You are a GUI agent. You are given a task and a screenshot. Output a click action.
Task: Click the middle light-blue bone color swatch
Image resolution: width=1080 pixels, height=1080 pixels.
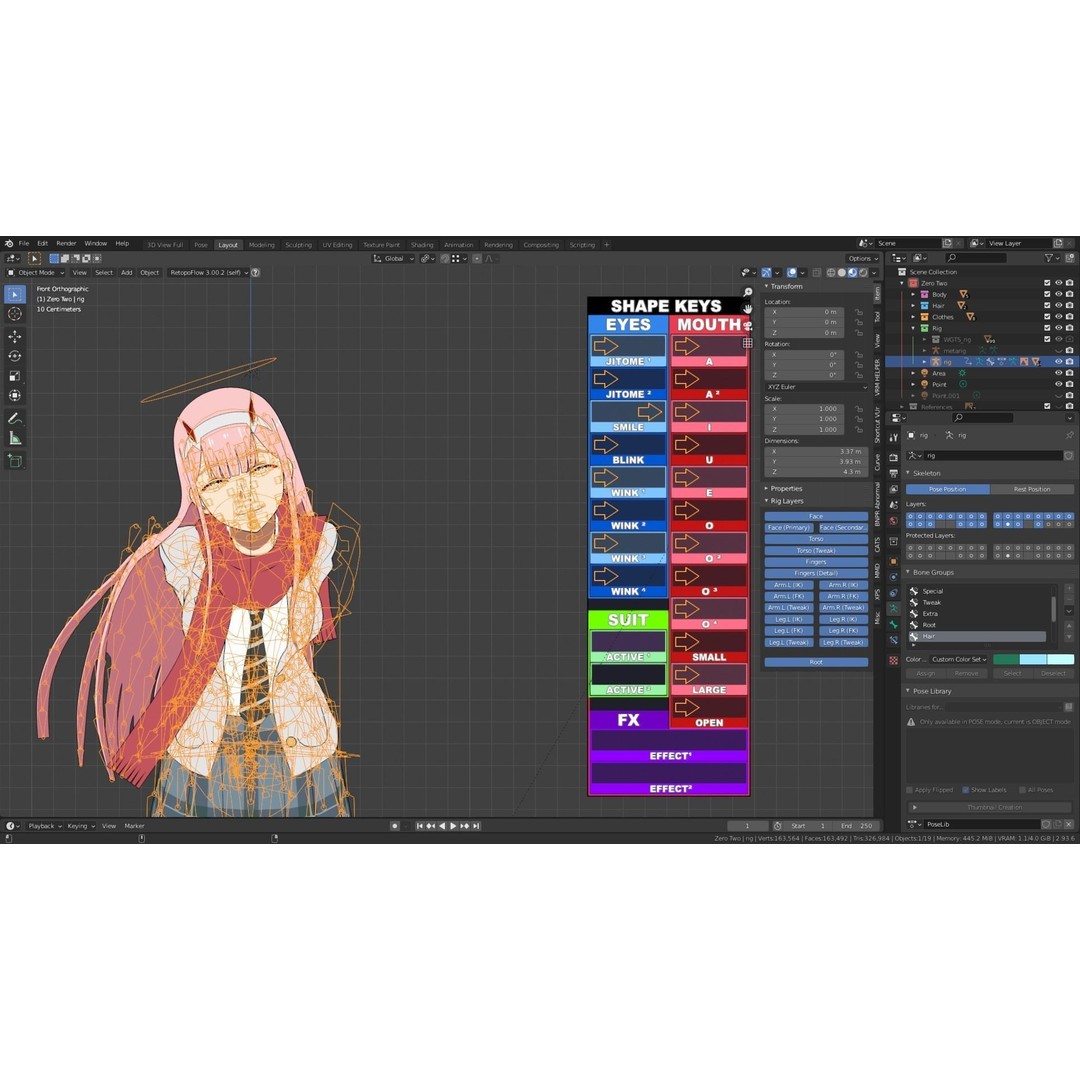coord(1033,660)
